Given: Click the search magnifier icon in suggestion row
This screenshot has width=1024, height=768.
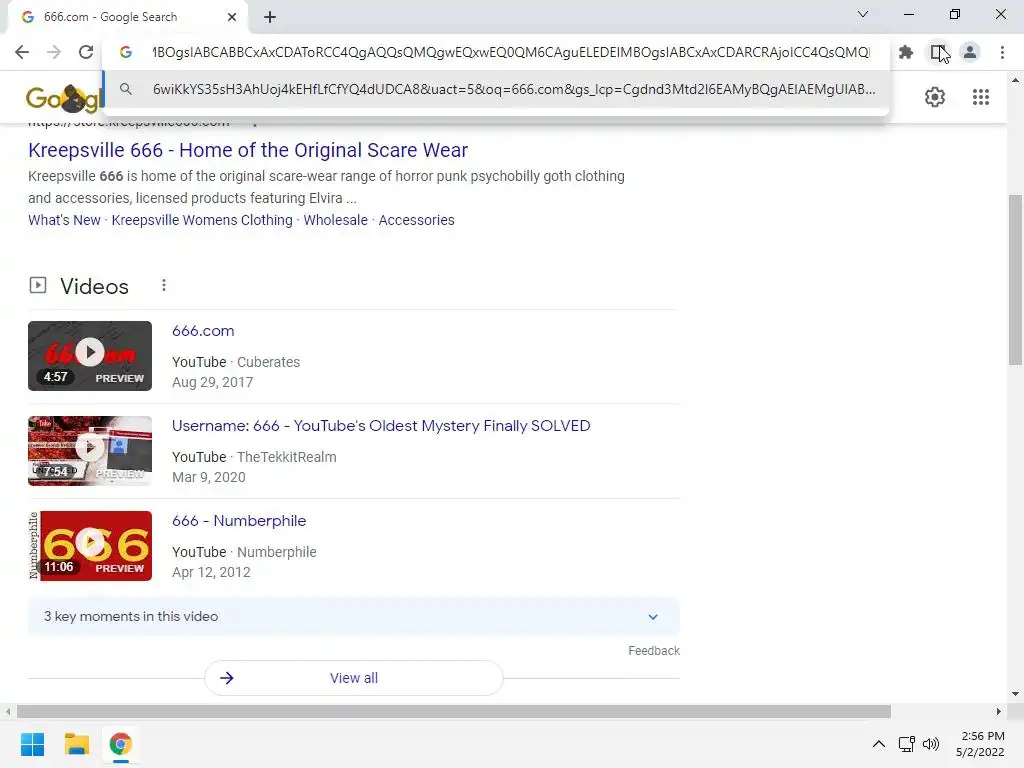Looking at the screenshot, I should [x=125, y=89].
